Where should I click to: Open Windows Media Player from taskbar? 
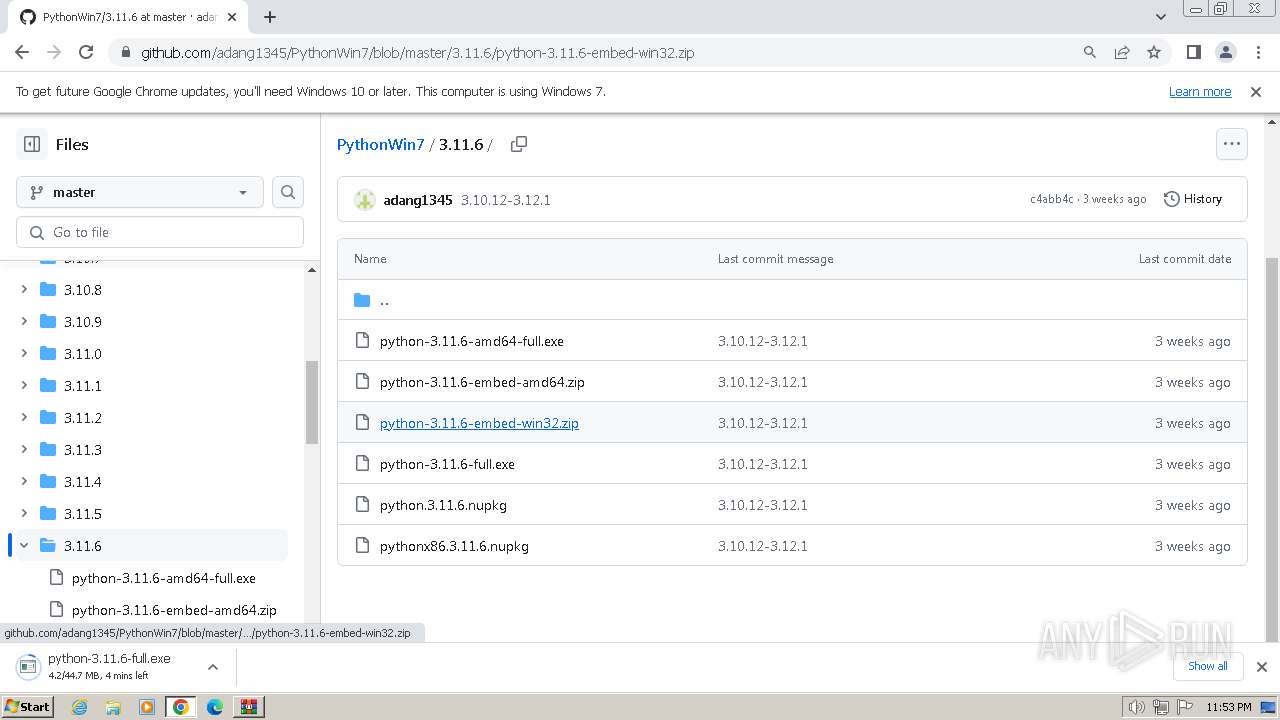pyautogui.click(x=147, y=707)
